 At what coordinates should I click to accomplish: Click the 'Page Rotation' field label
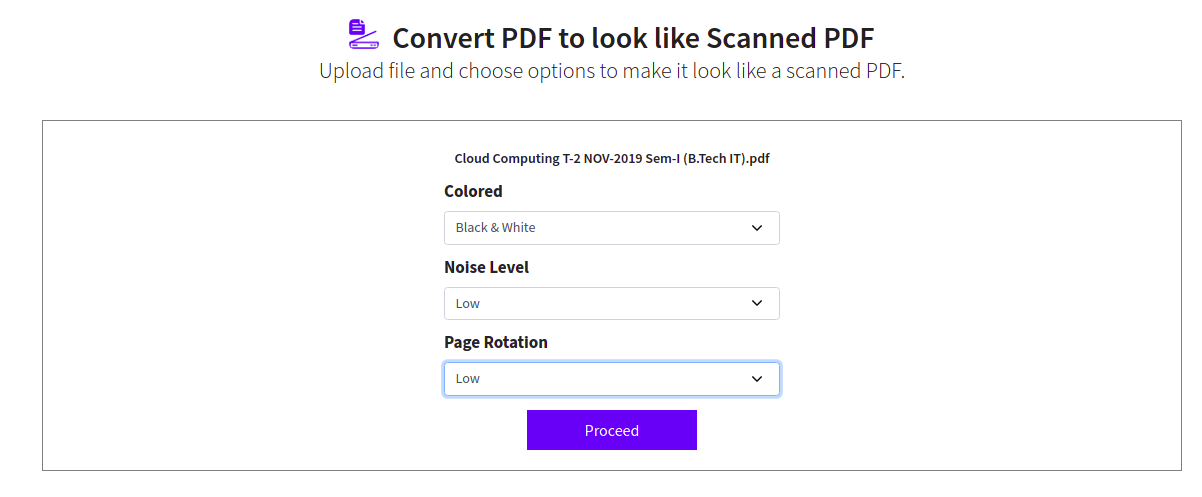pyautogui.click(x=496, y=342)
